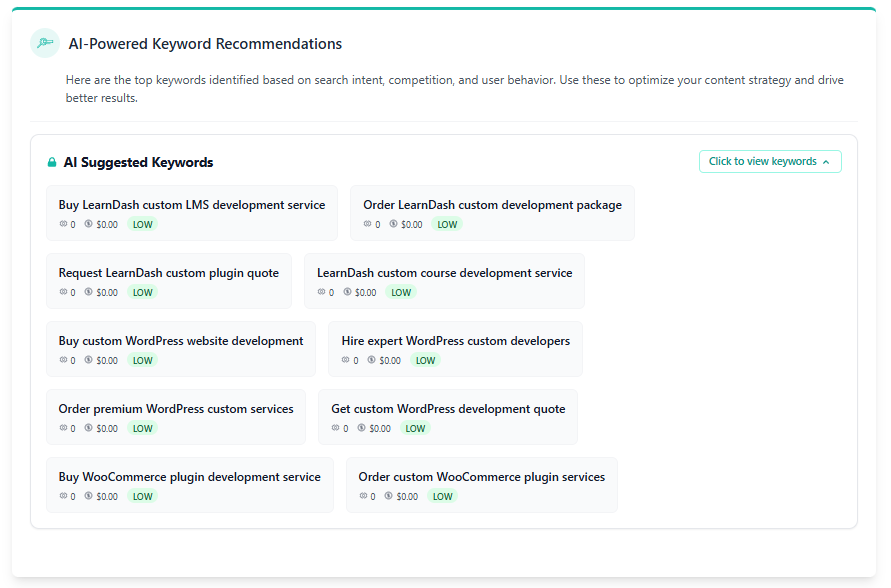
Task: Click cost icon under Order custom WooCommerce plugin services
Action: coord(389,496)
